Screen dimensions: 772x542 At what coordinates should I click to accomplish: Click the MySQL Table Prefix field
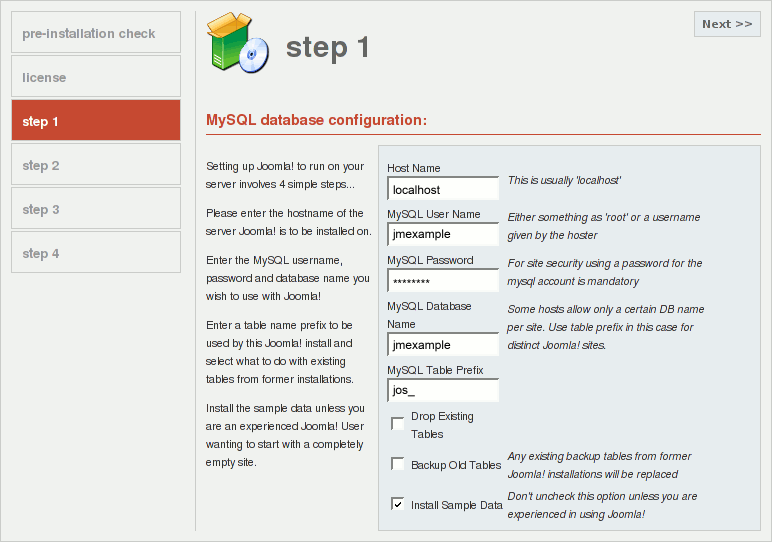(x=443, y=390)
